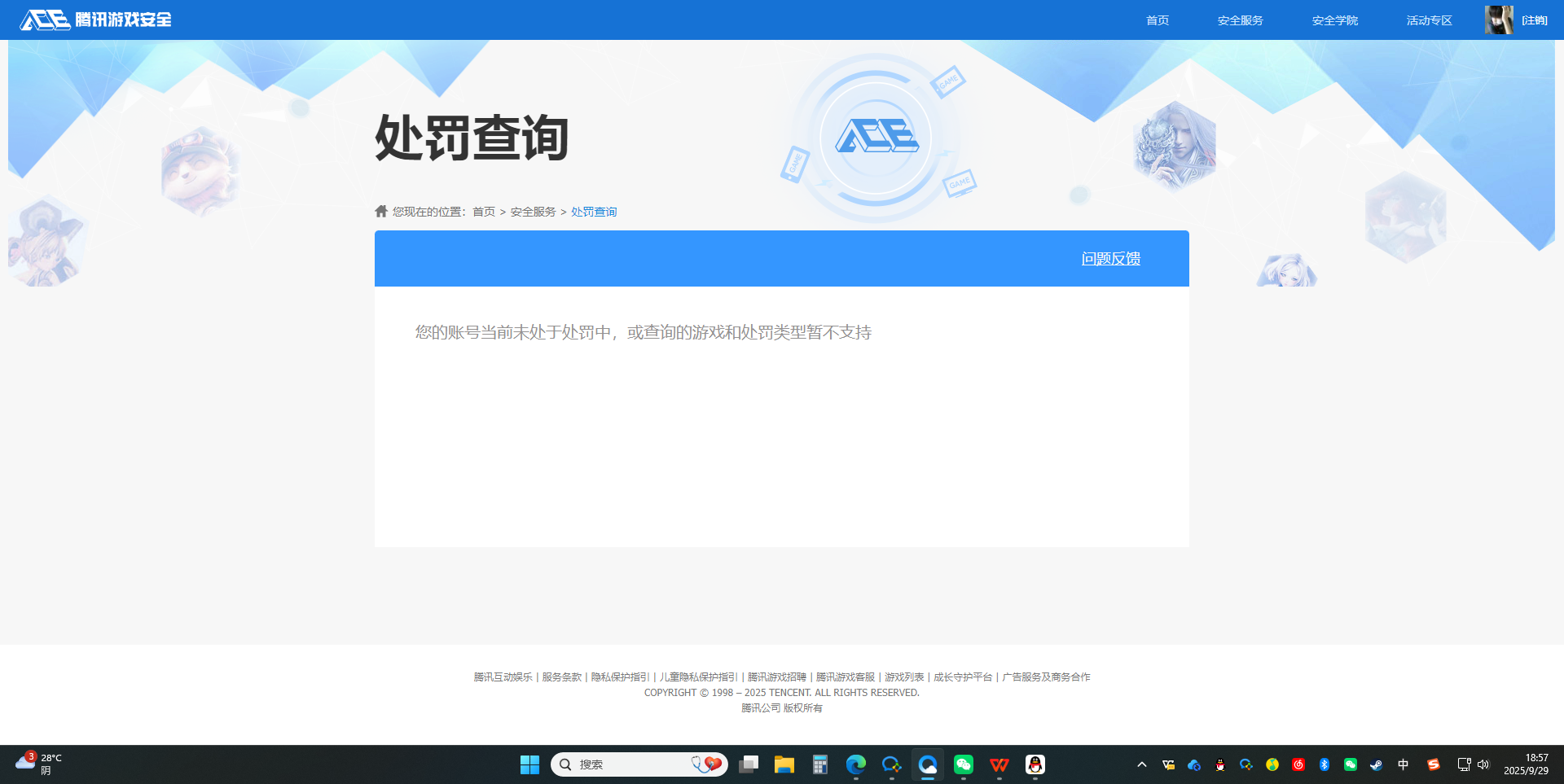Expand hidden system tray icons

(x=1140, y=764)
